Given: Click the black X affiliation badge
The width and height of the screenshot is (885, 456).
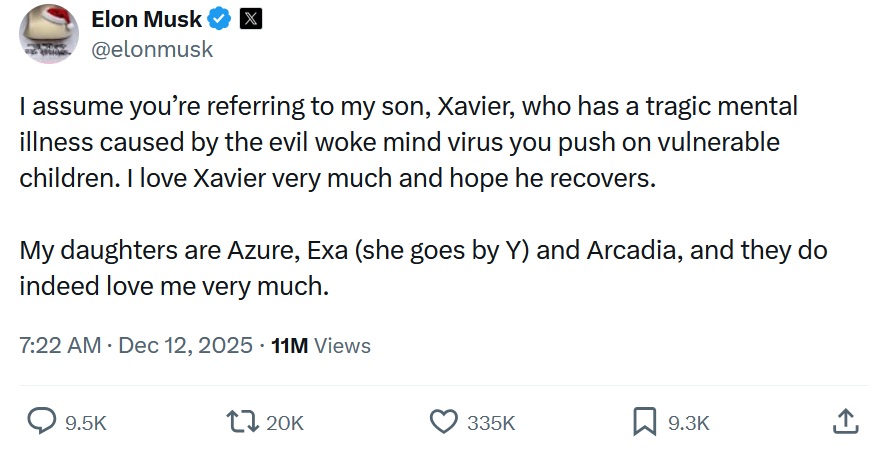Looking at the screenshot, I should pos(251,19).
